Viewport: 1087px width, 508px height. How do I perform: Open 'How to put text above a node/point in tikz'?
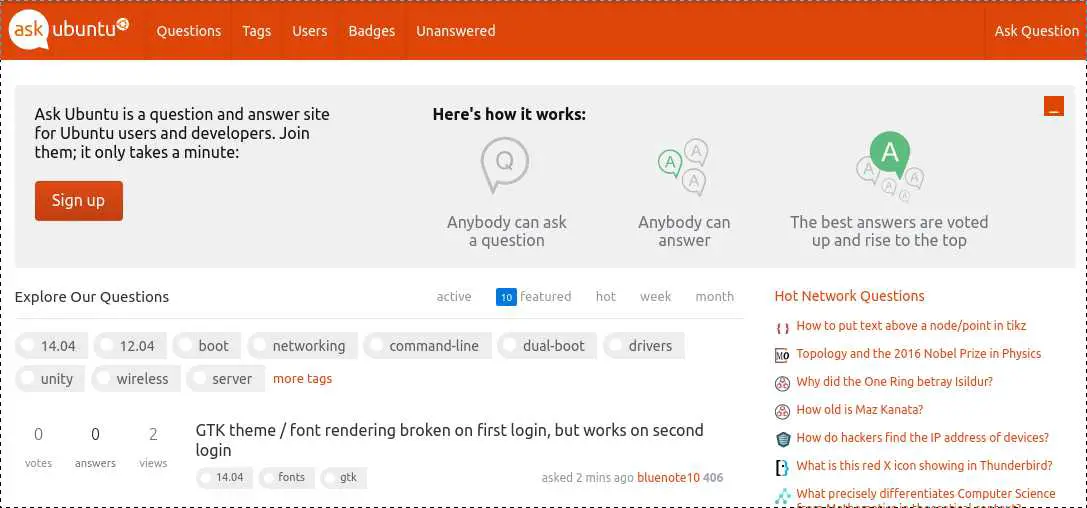click(911, 325)
